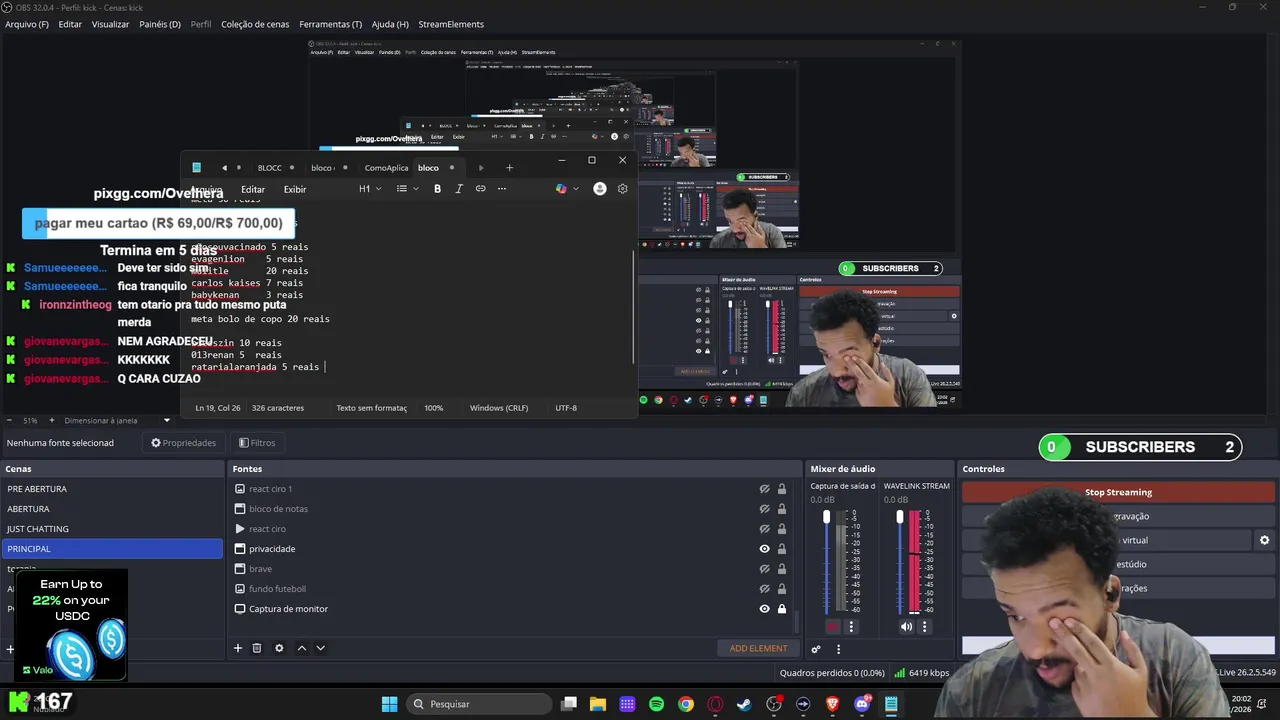Image resolution: width=1280 pixels, height=720 pixels.
Task: Open Notepad more formatting options ellipsis
Action: pos(502,189)
